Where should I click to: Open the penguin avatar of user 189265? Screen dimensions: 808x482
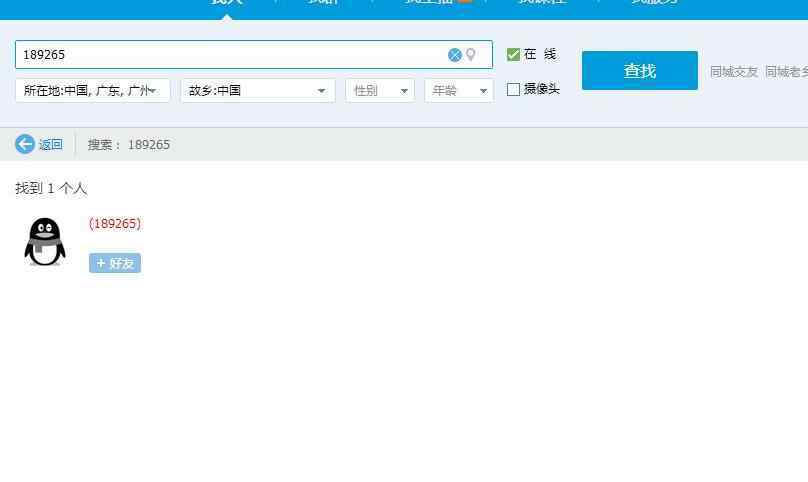click(45, 241)
